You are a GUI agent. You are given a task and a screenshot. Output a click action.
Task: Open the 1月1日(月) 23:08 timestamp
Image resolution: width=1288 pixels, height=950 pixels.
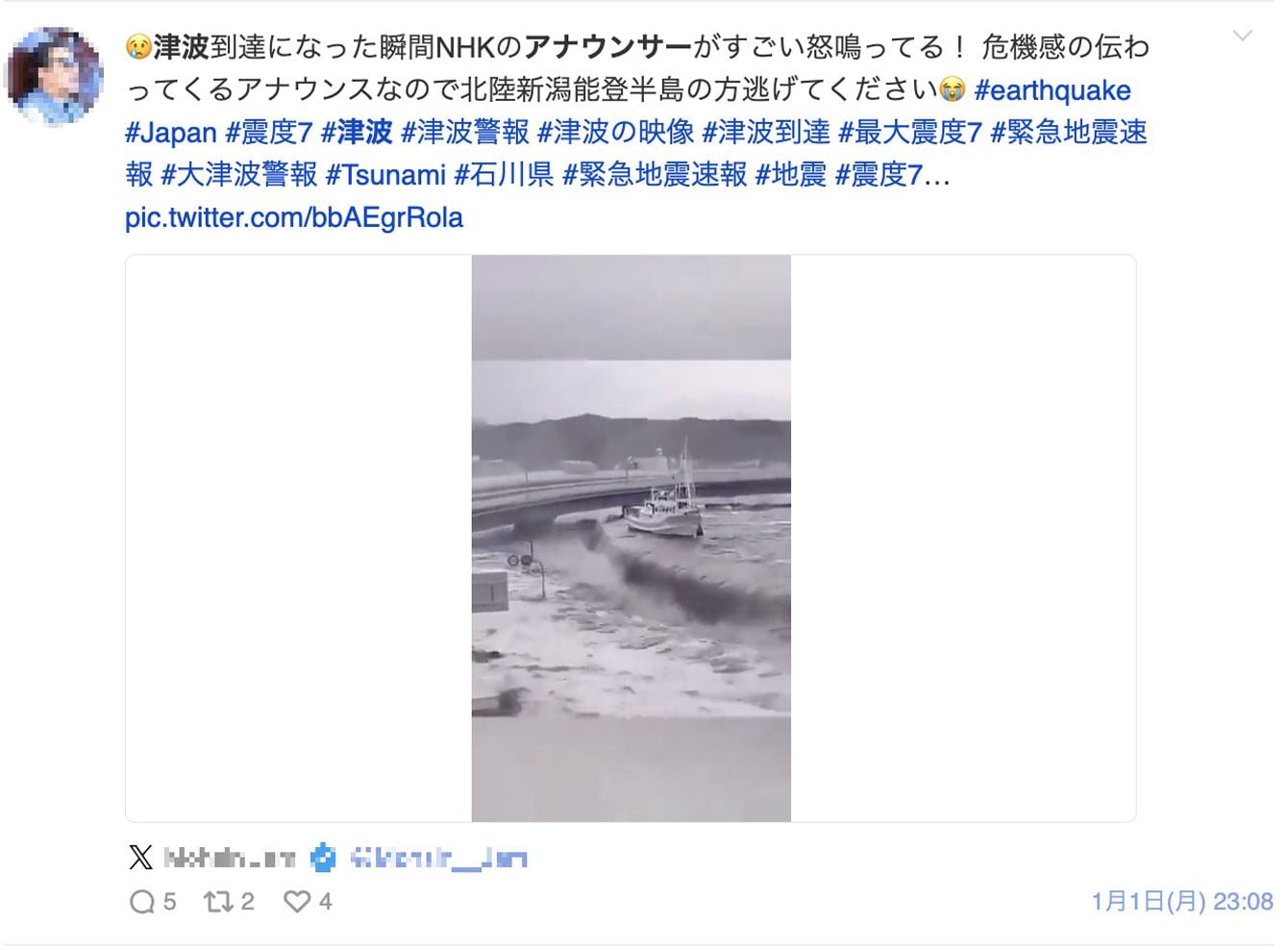1182,902
